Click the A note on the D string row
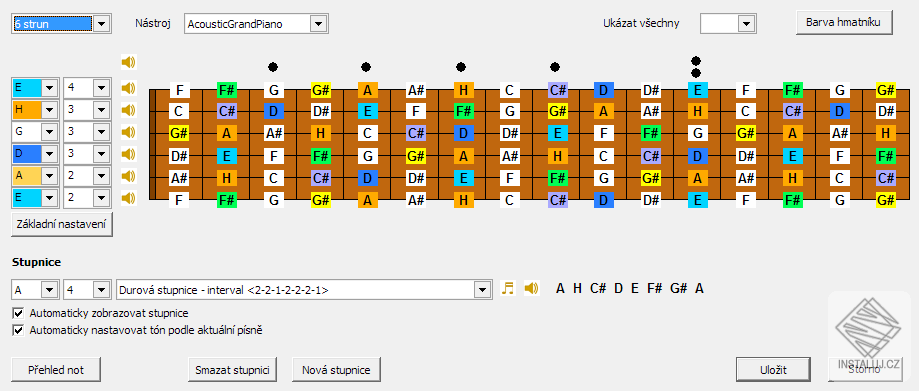919x391 pixels. coord(463,155)
